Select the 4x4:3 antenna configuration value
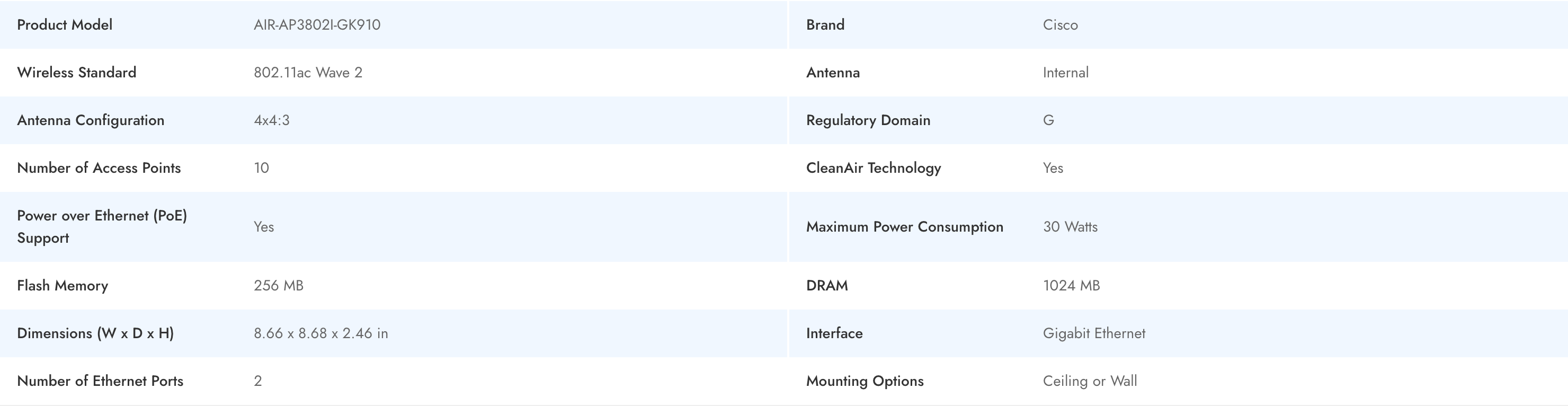This screenshot has width=1568, height=406. (271, 120)
